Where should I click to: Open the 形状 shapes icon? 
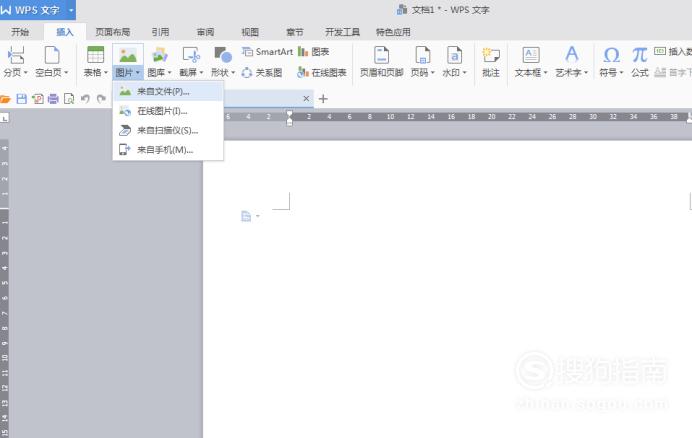(223, 55)
